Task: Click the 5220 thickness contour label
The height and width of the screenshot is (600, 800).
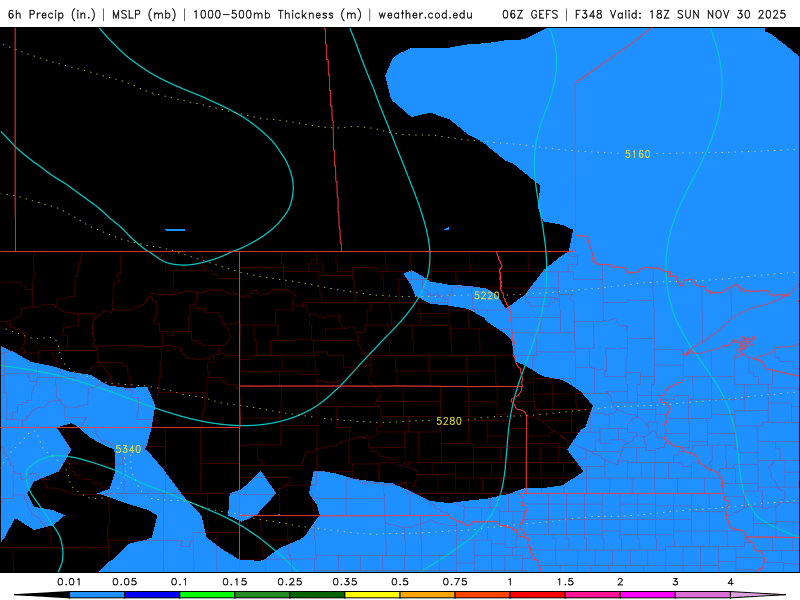Action: (486, 295)
